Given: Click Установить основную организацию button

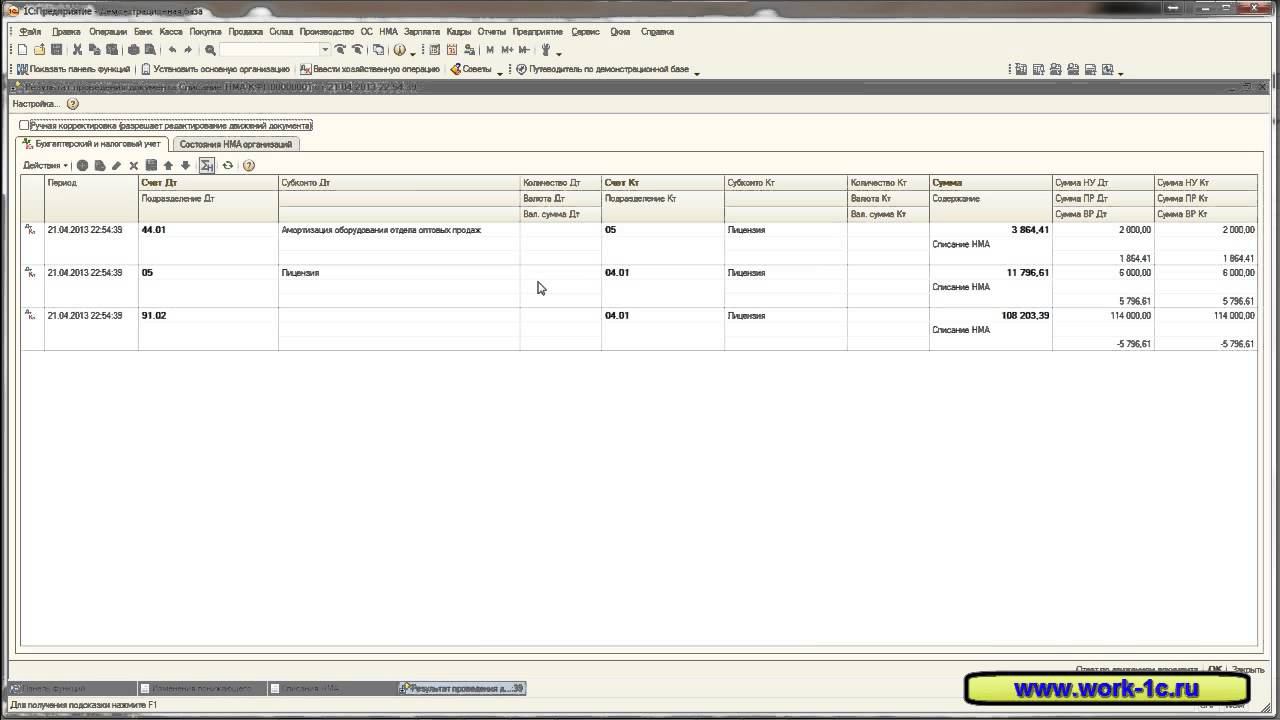Looking at the screenshot, I should tap(215, 69).
